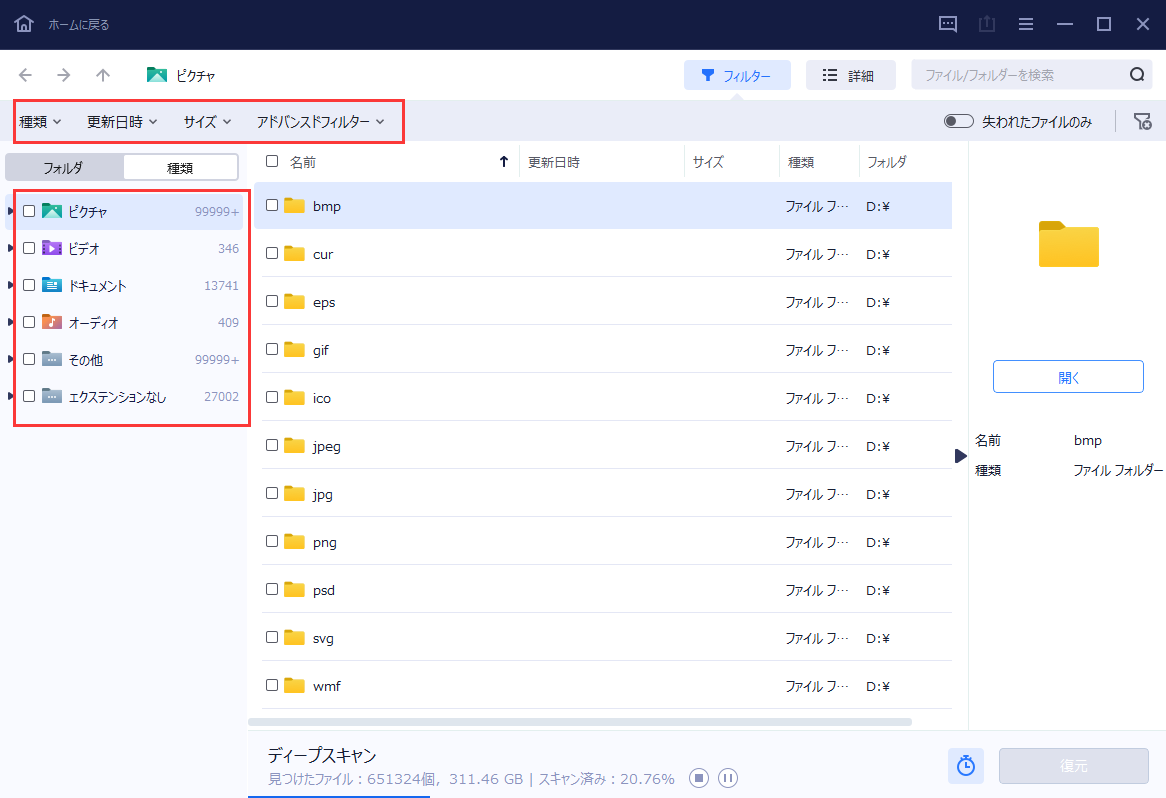The height and width of the screenshot is (798, 1166).
Task: Check the box next to bmp folder
Action: tap(272, 205)
